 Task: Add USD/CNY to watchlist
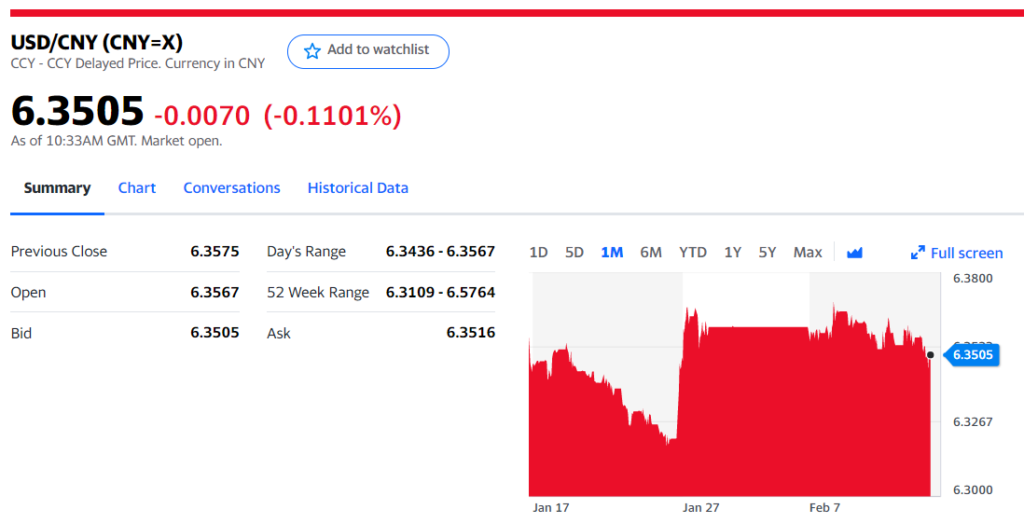(x=368, y=51)
